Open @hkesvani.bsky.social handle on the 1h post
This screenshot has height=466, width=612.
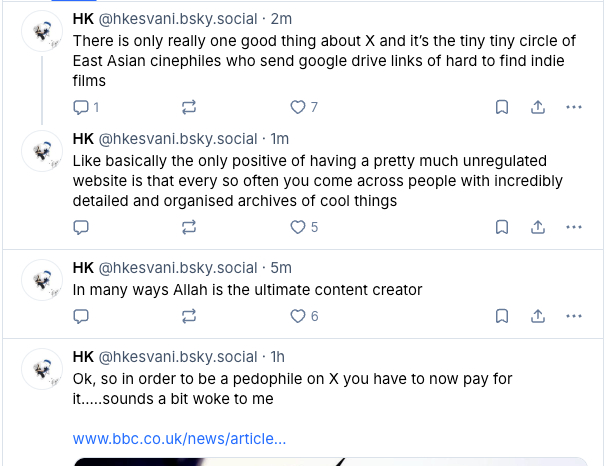click(x=178, y=357)
